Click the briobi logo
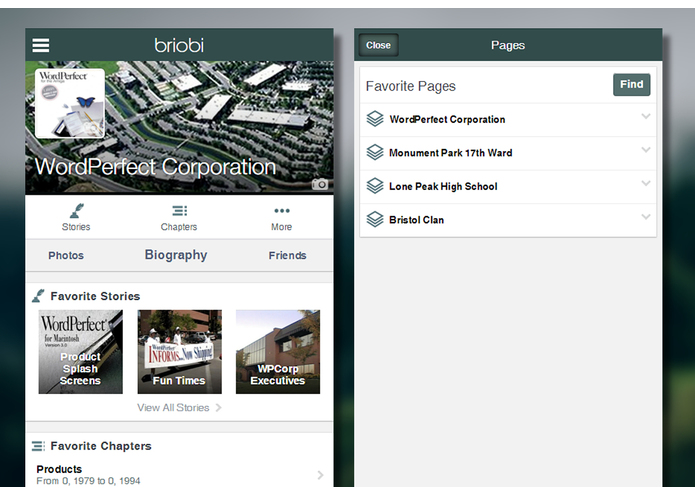This screenshot has width=695, height=494. pyautogui.click(x=179, y=45)
